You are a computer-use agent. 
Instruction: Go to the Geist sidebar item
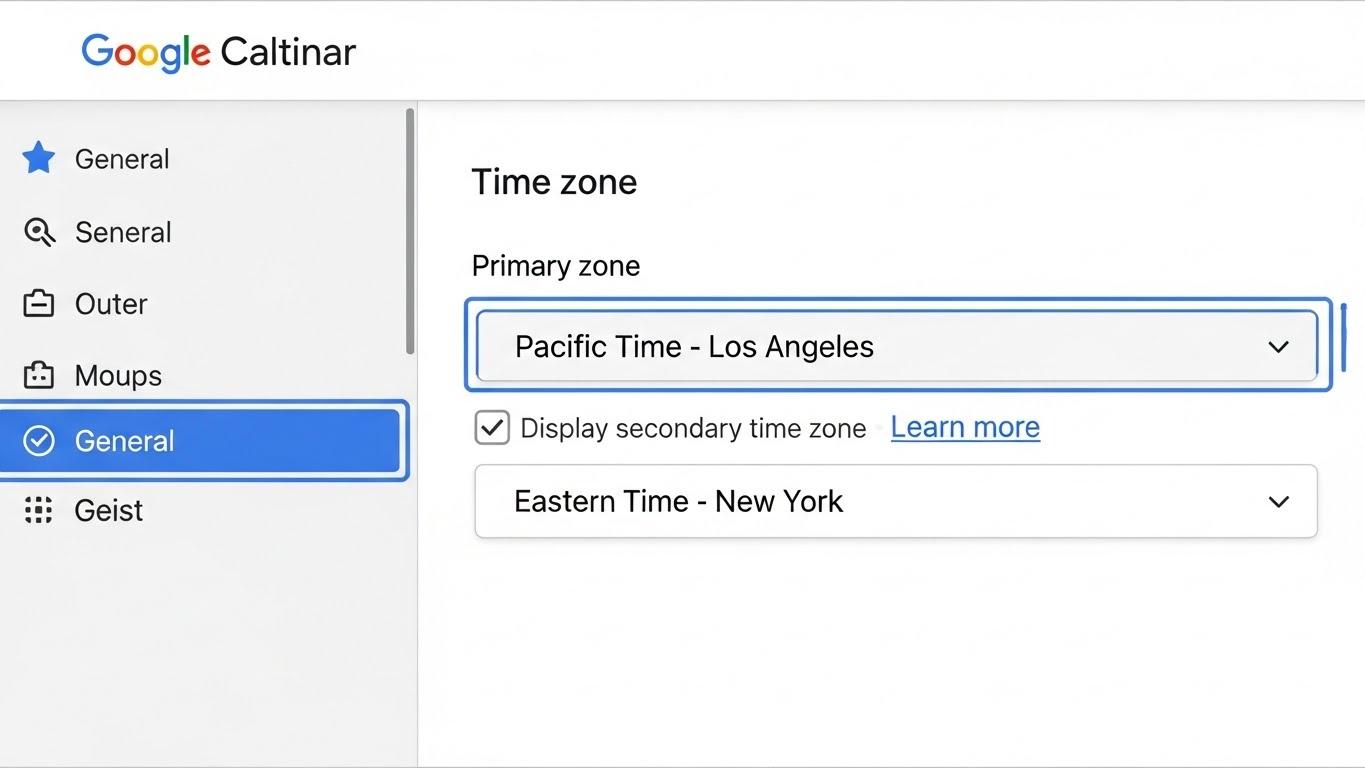click(x=109, y=510)
